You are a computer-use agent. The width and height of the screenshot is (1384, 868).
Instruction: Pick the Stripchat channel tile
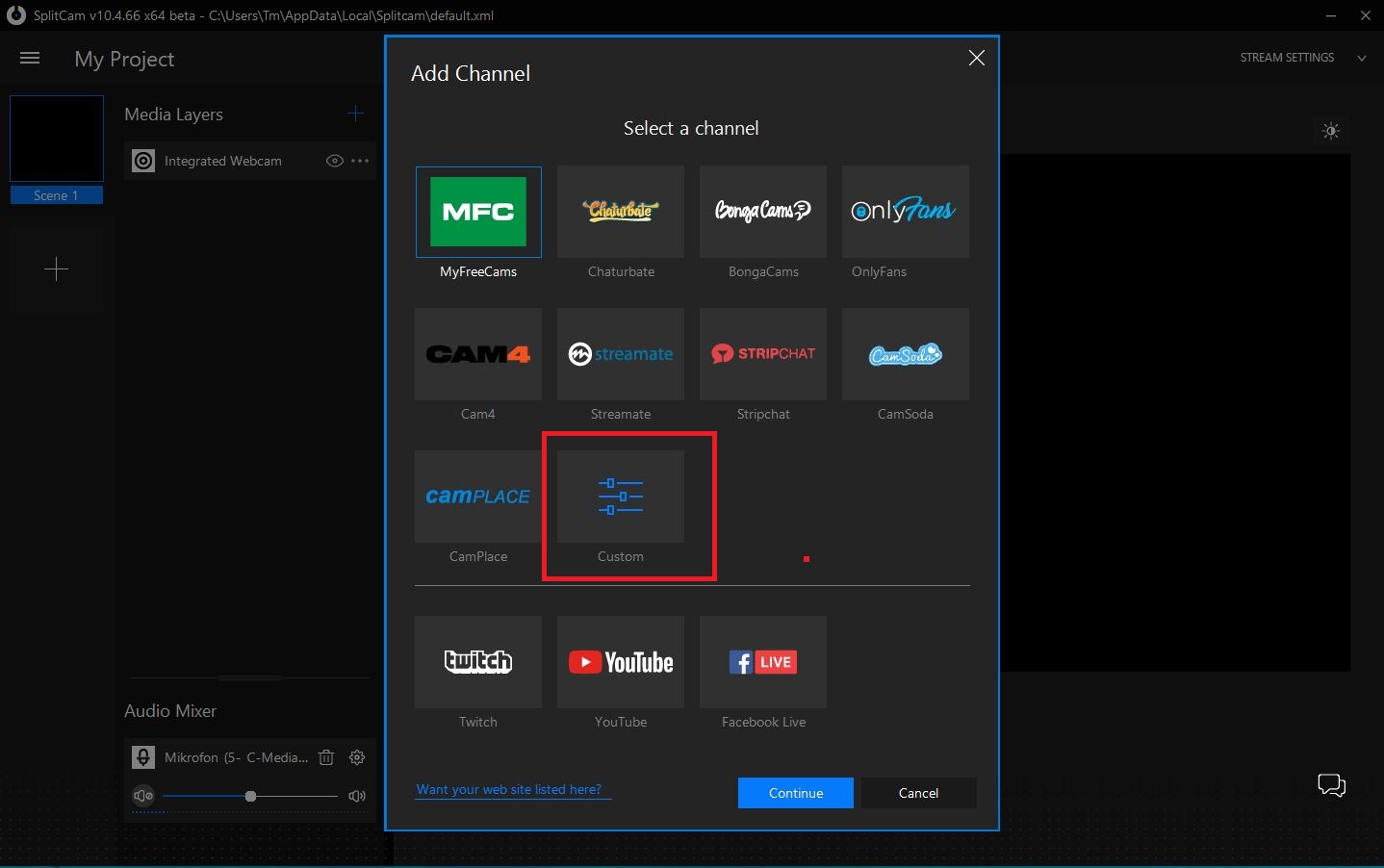763,354
